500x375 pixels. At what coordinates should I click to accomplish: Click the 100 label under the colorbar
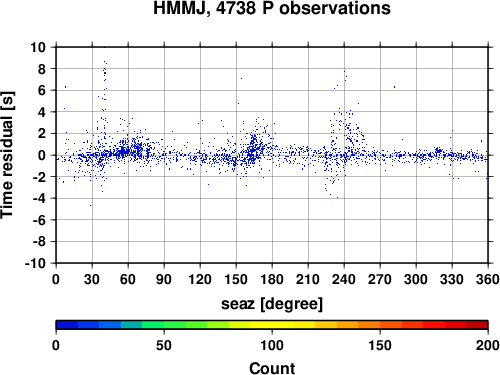click(272, 345)
